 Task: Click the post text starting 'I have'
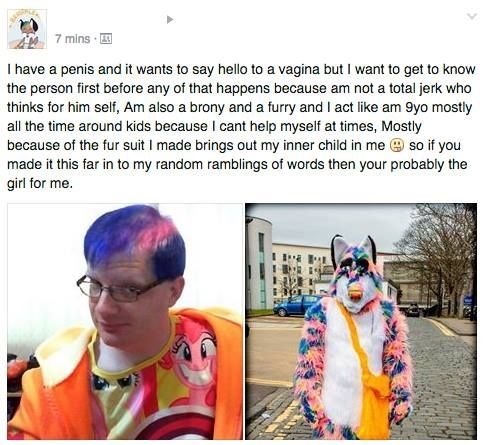click(x=241, y=126)
